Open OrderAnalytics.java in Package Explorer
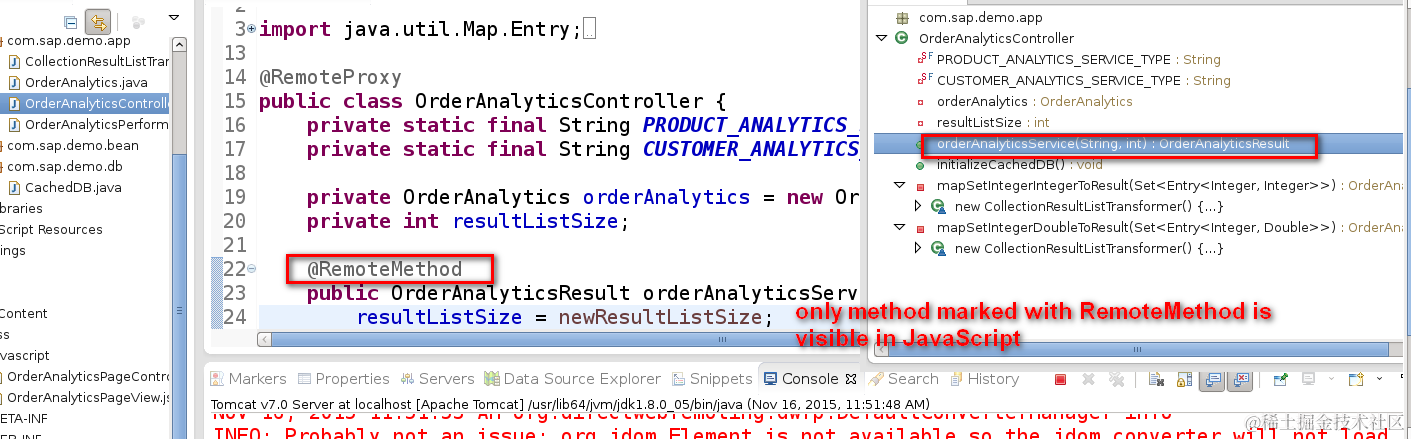Screen dimensions: 1411x439 [x=79, y=82]
